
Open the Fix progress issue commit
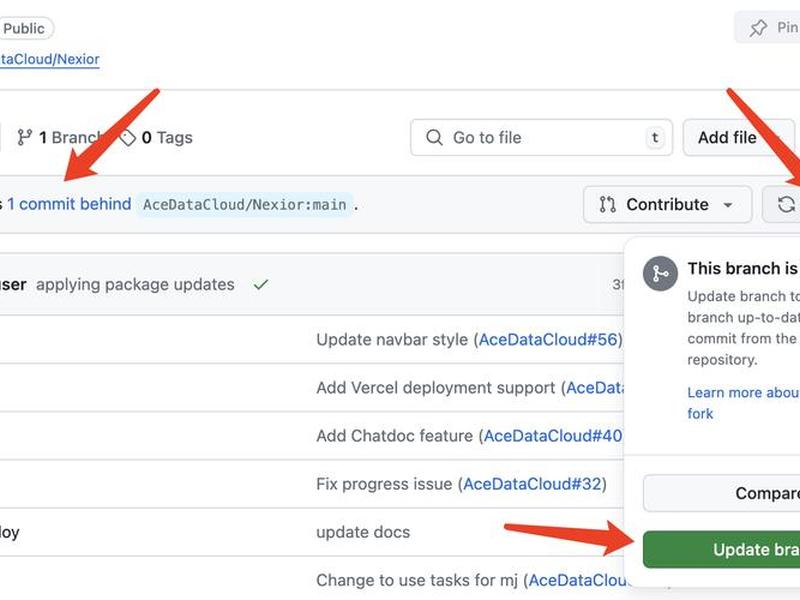click(x=384, y=484)
